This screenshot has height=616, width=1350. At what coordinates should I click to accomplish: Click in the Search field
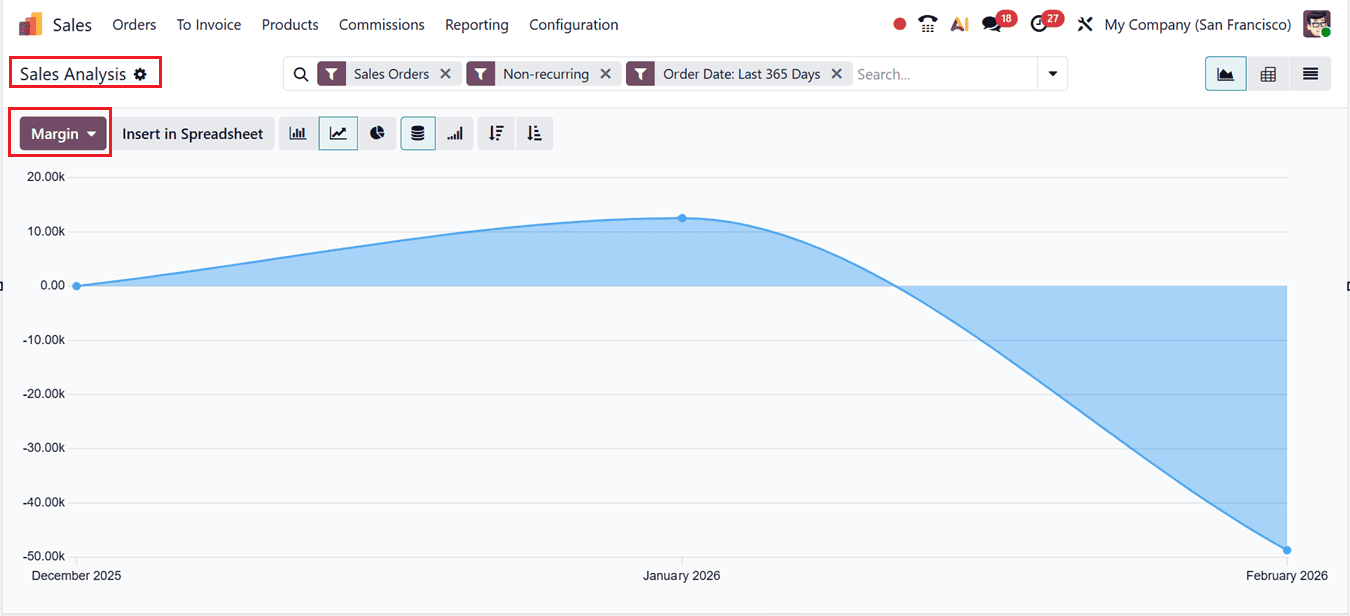coord(930,73)
